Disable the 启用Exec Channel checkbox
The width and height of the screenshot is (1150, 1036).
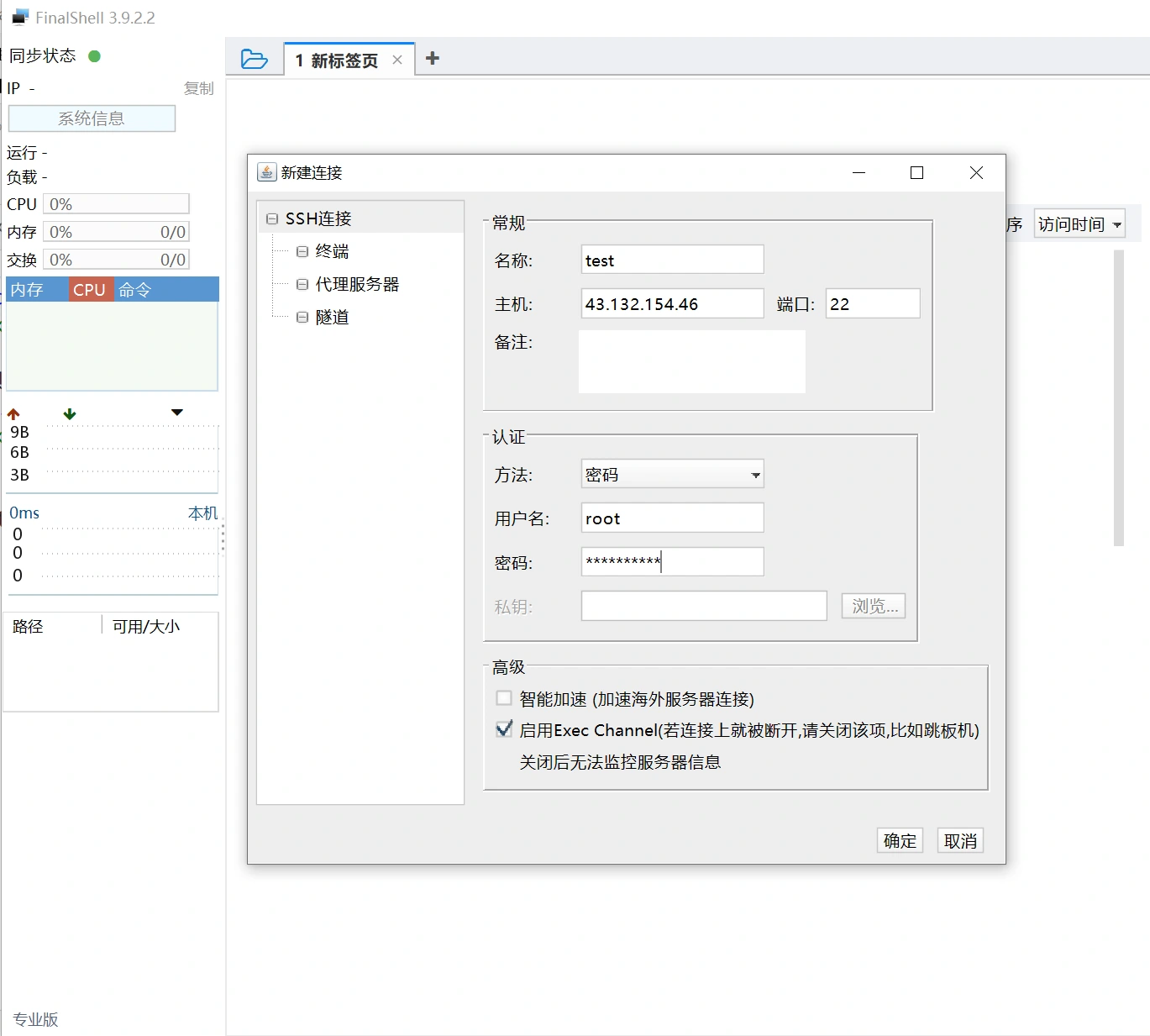pyautogui.click(x=504, y=729)
